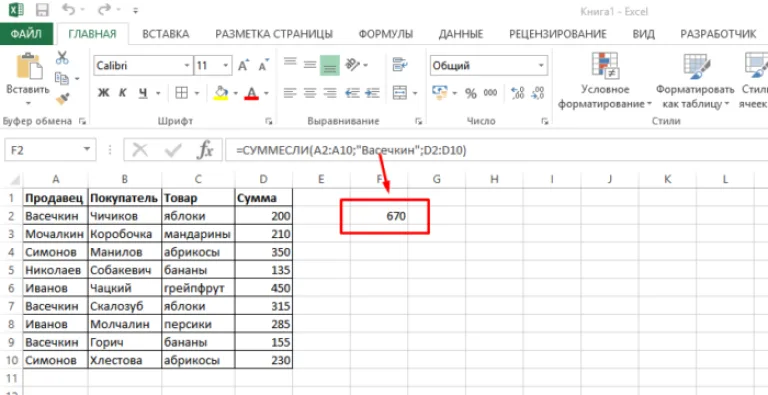Open Условное форматирование menu

[x=605, y=81]
